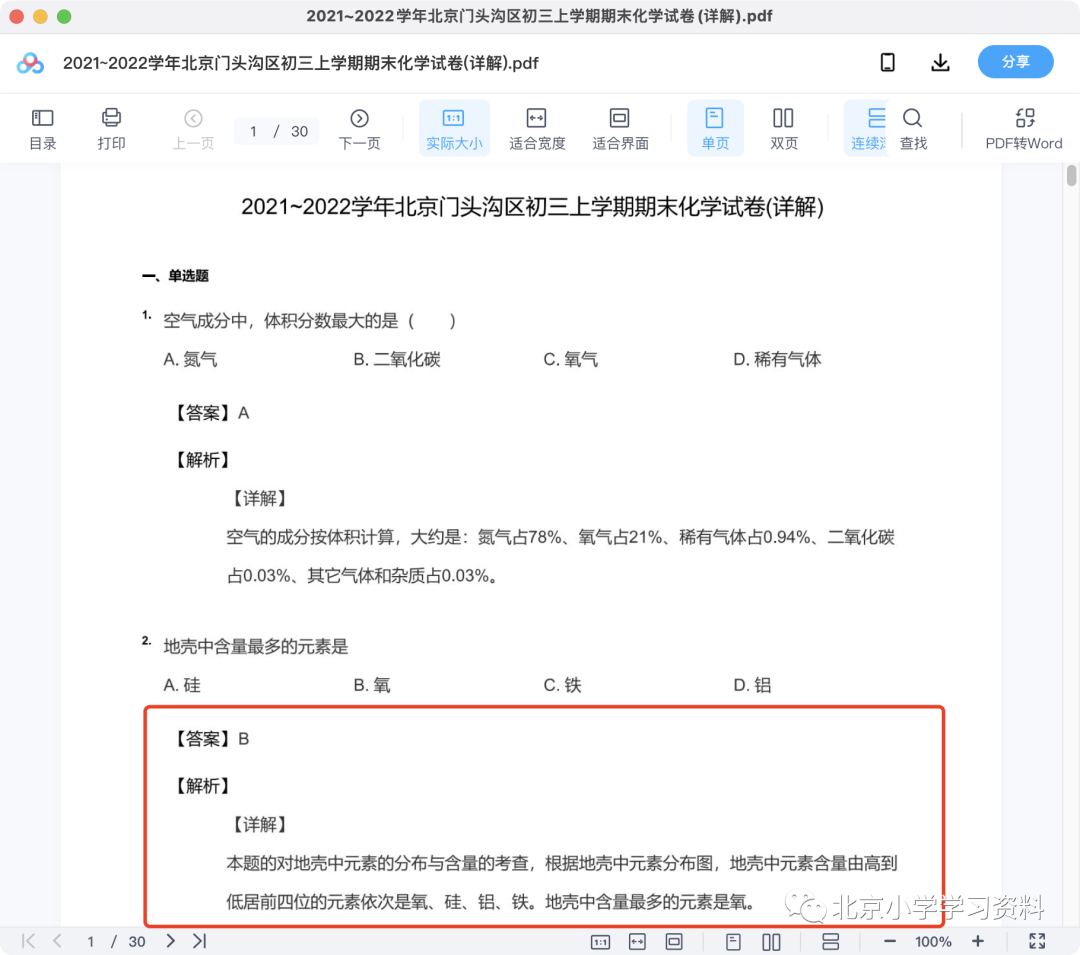Image resolution: width=1080 pixels, height=955 pixels.
Task: Click option A. 氮气
Action: pos(190,359)
